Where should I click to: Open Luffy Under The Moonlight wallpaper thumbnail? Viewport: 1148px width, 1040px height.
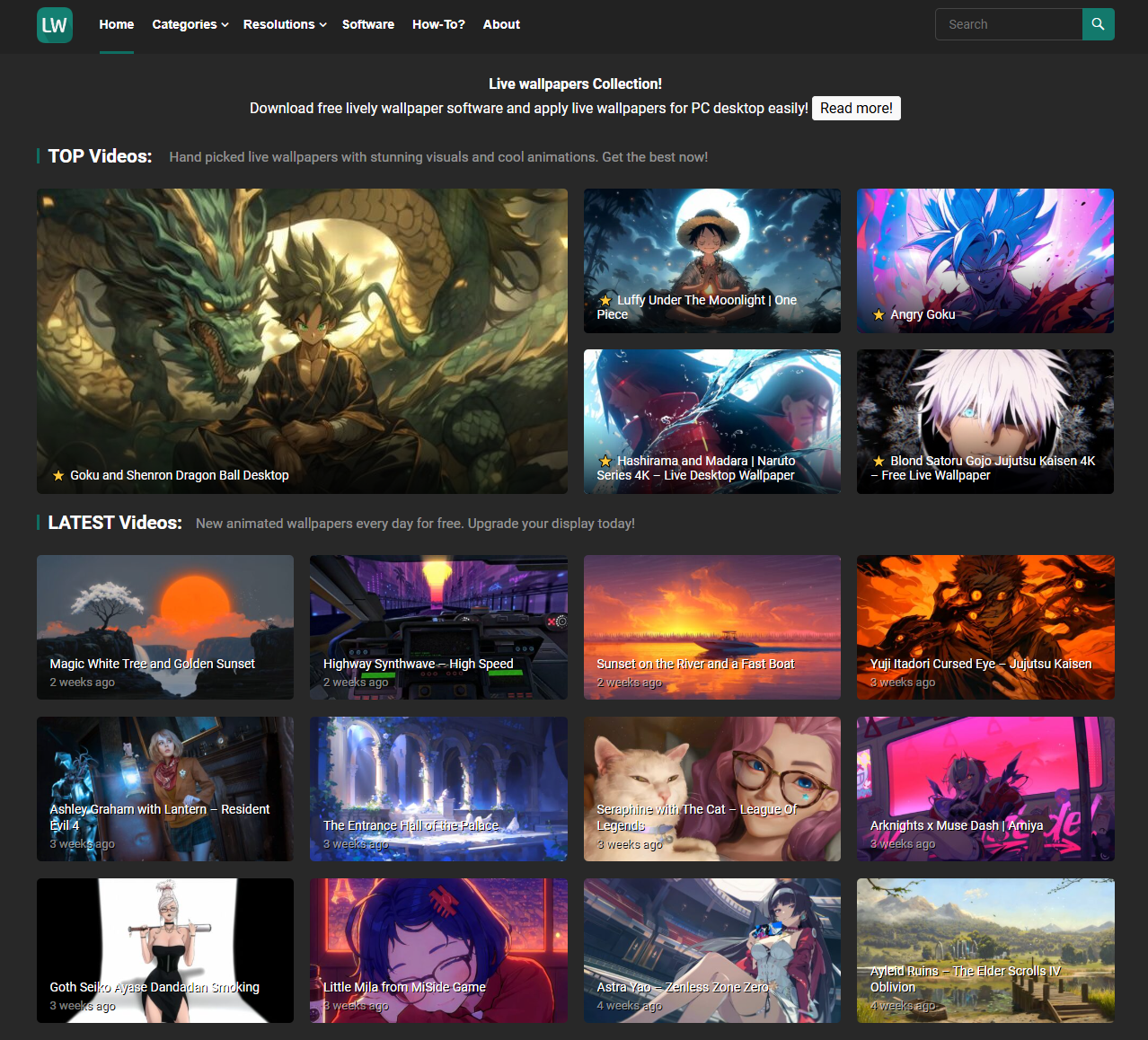coord(712,260)
